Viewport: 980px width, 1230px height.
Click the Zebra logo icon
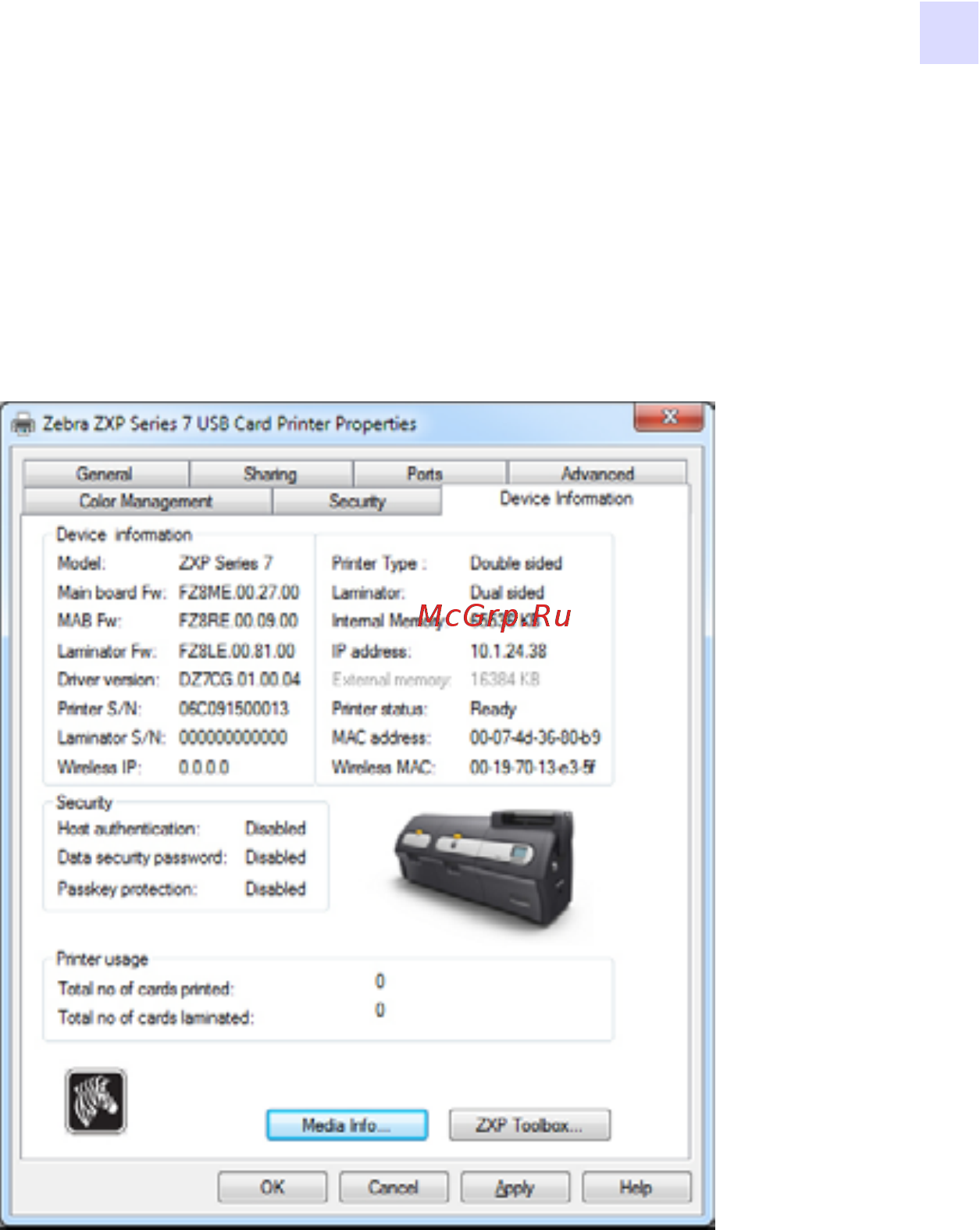point(95,1101)
